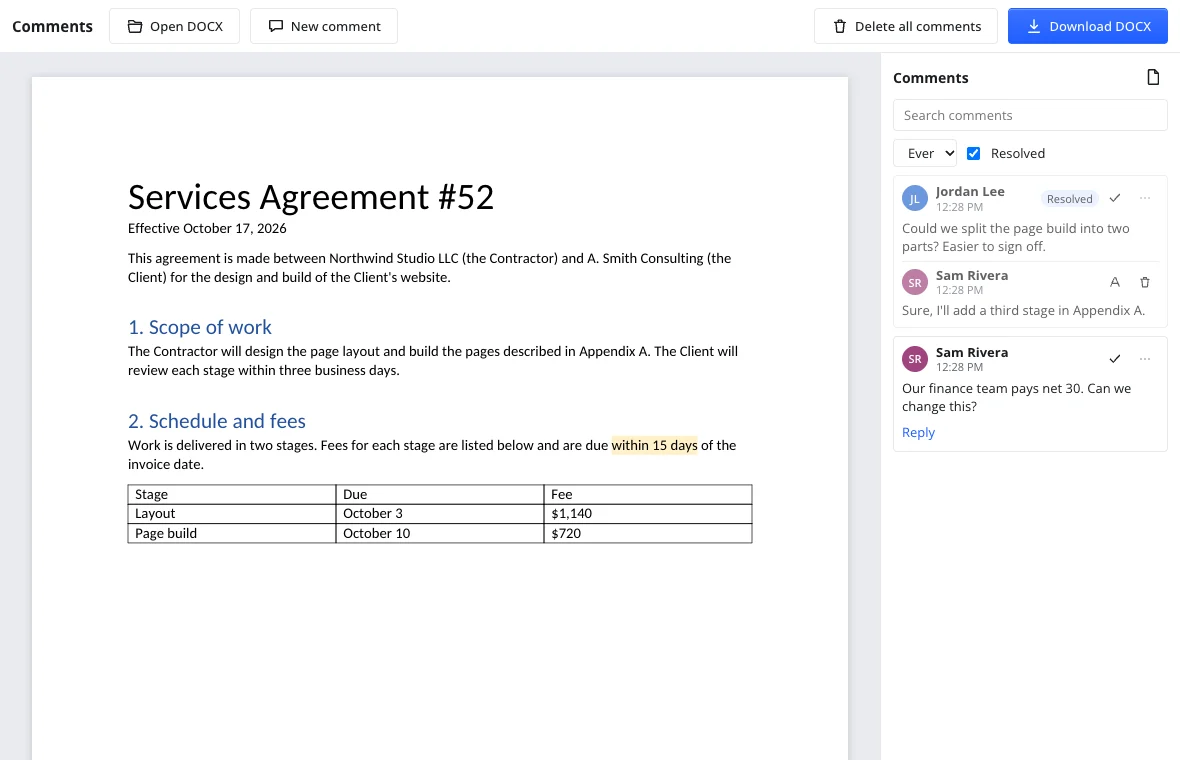Click Jordan Lee's comment about splitting page build
Image resolution: width=1180 pixels, height=760 pixels.
(x=1015, y=237)
